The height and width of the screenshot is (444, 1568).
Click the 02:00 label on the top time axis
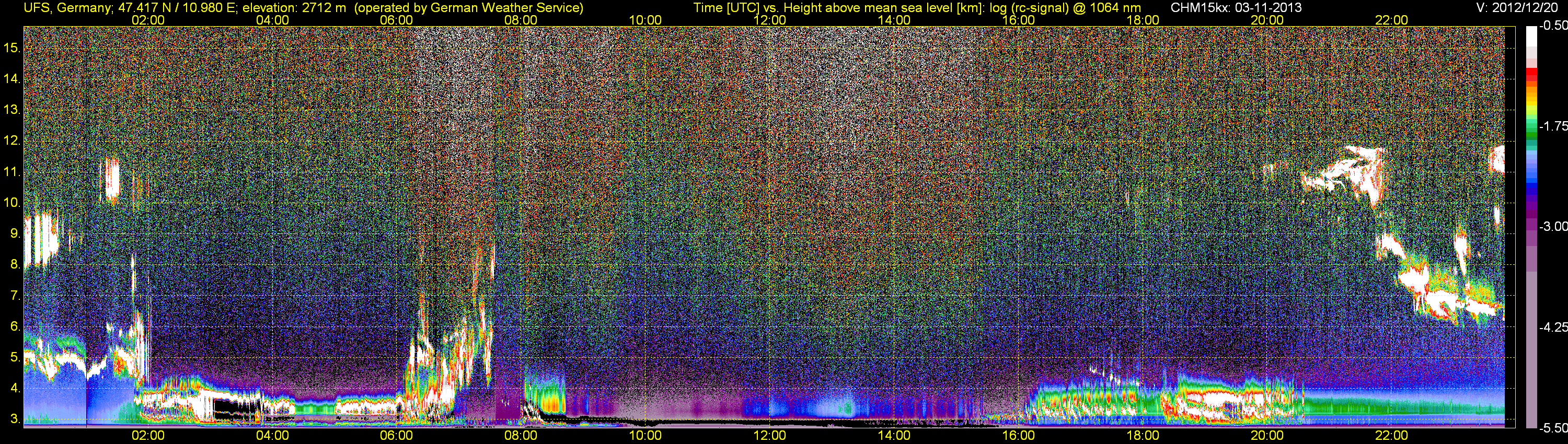pyautogui.click(x=148, y=20)
